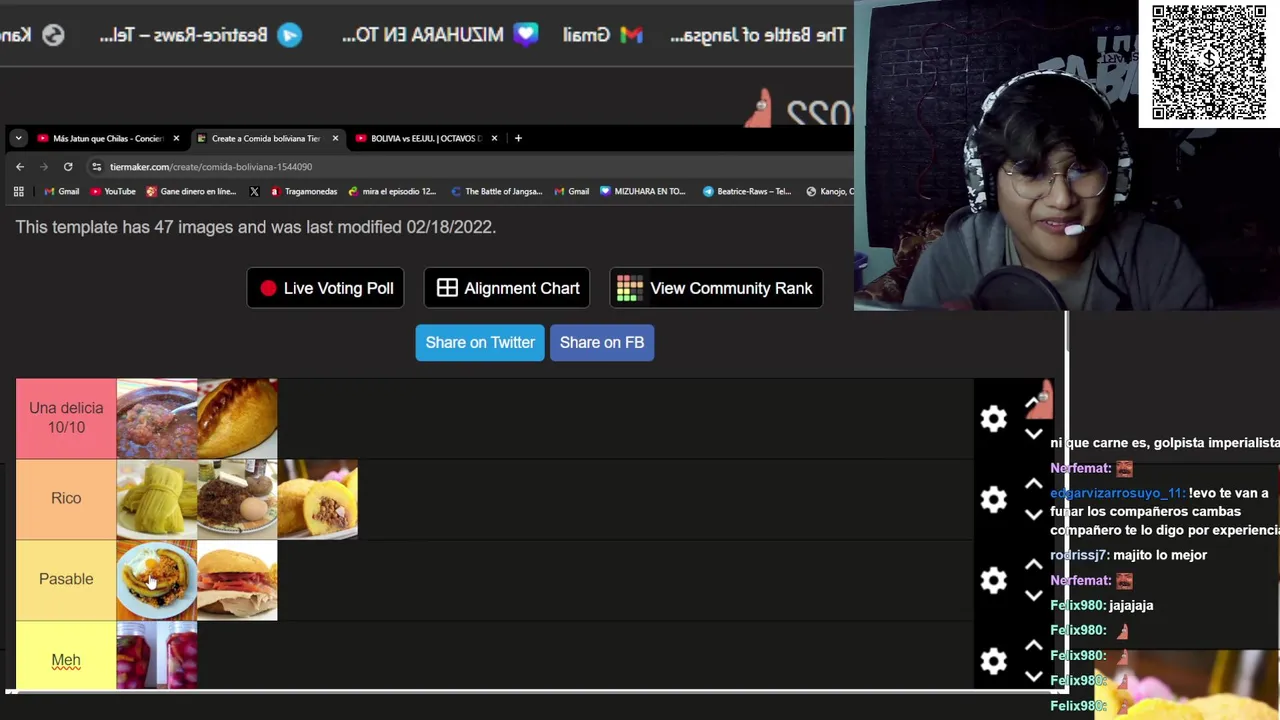
Task: Select the red drink jars image in Meh tier
Action: [x=157, y=656]
